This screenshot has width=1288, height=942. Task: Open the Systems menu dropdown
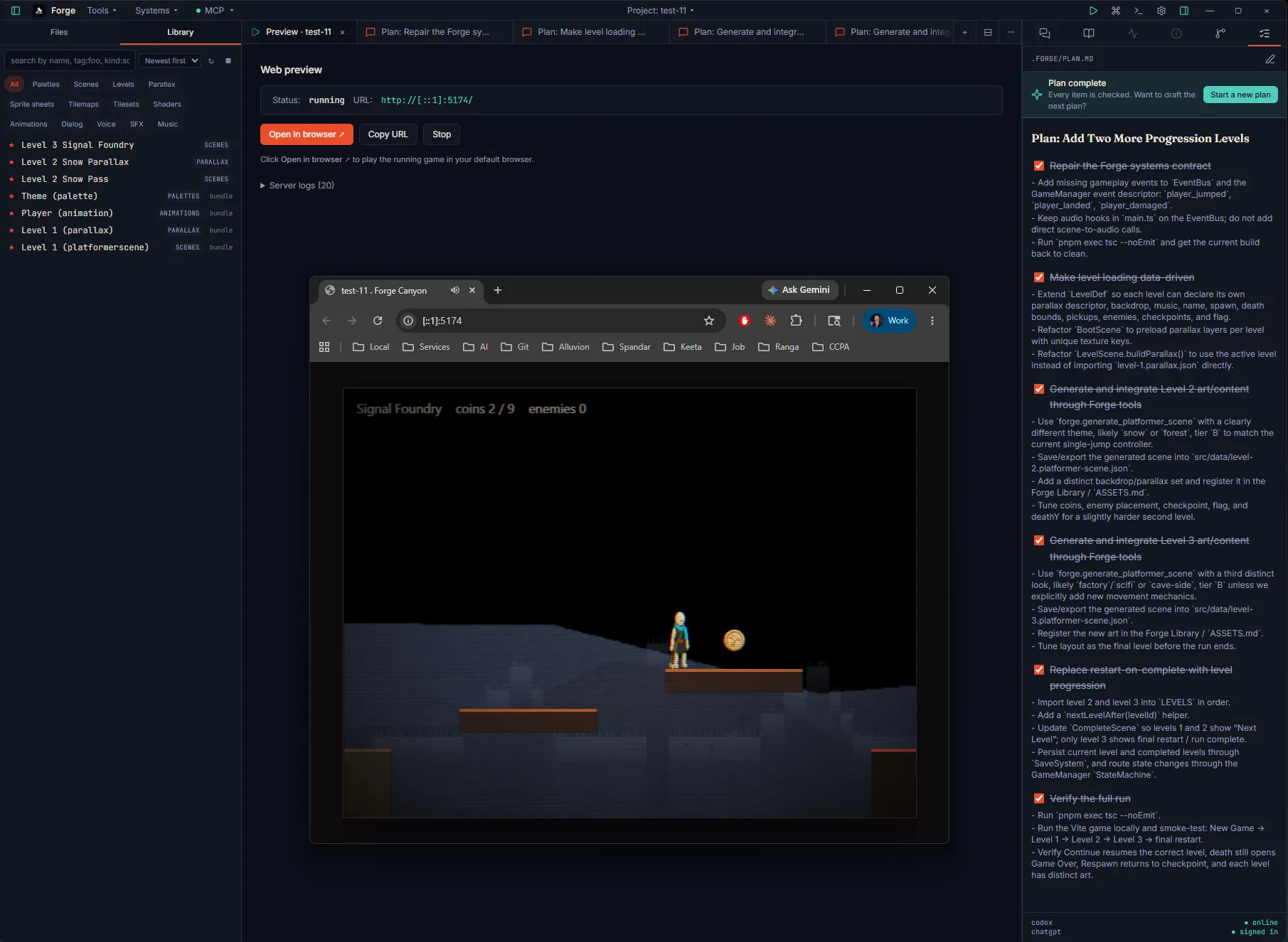coord(156,11)
